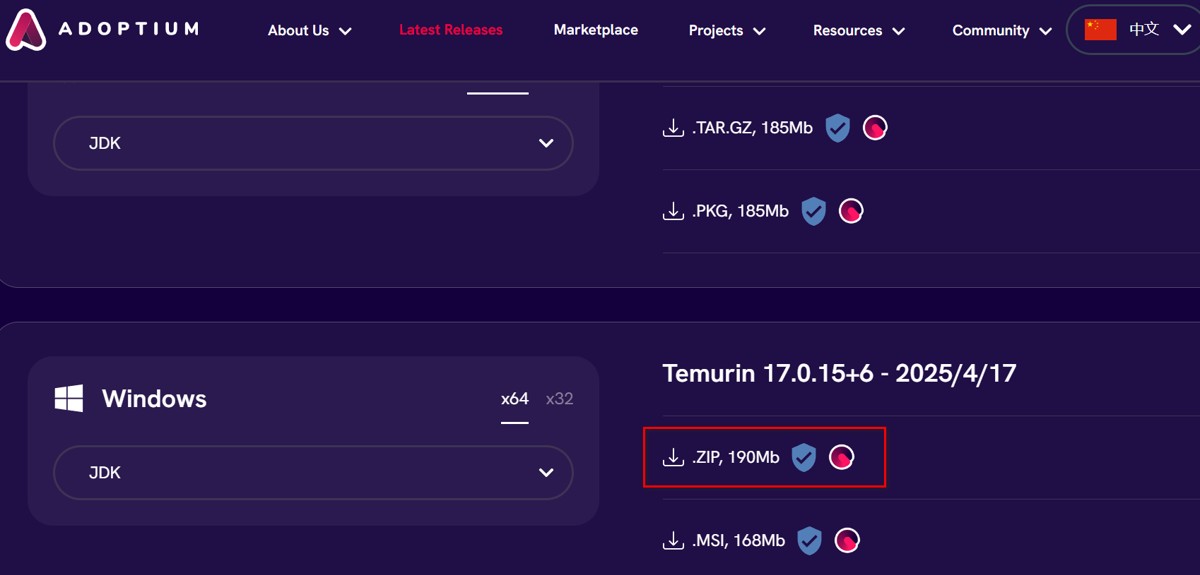Expand the About Us menu

pos(309,31)
